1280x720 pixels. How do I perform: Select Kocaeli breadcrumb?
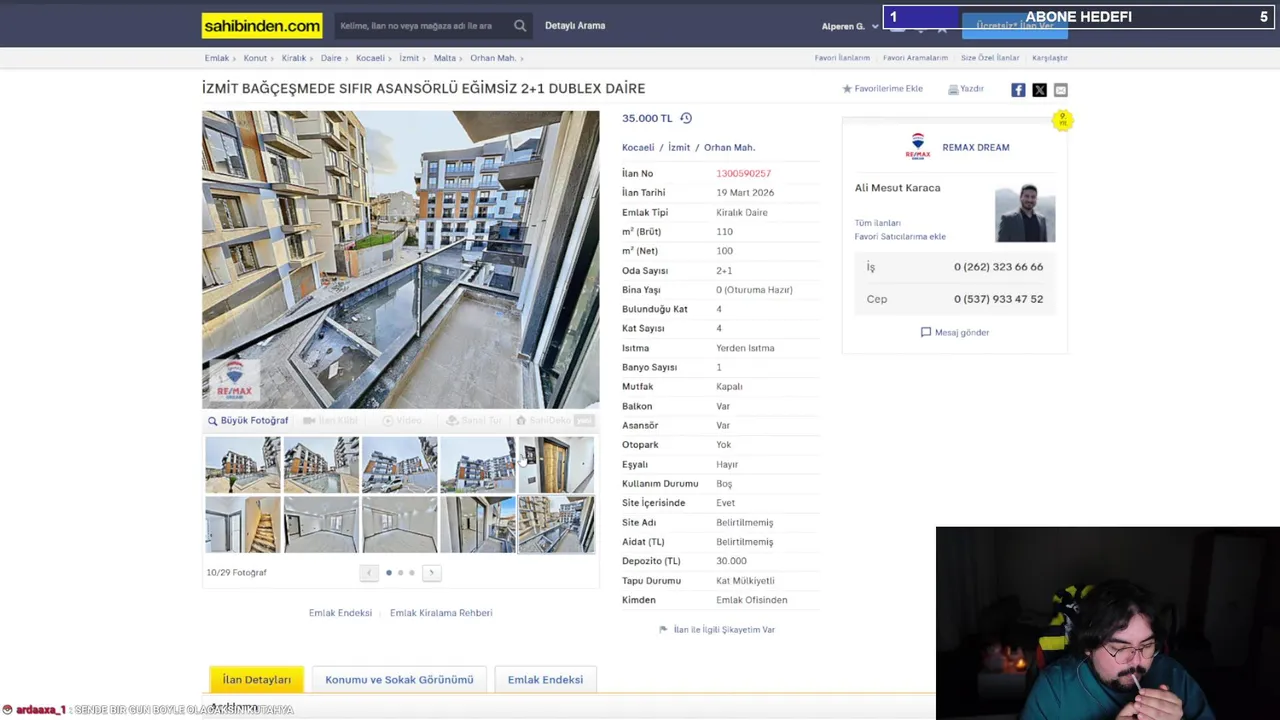coord(370,58)
